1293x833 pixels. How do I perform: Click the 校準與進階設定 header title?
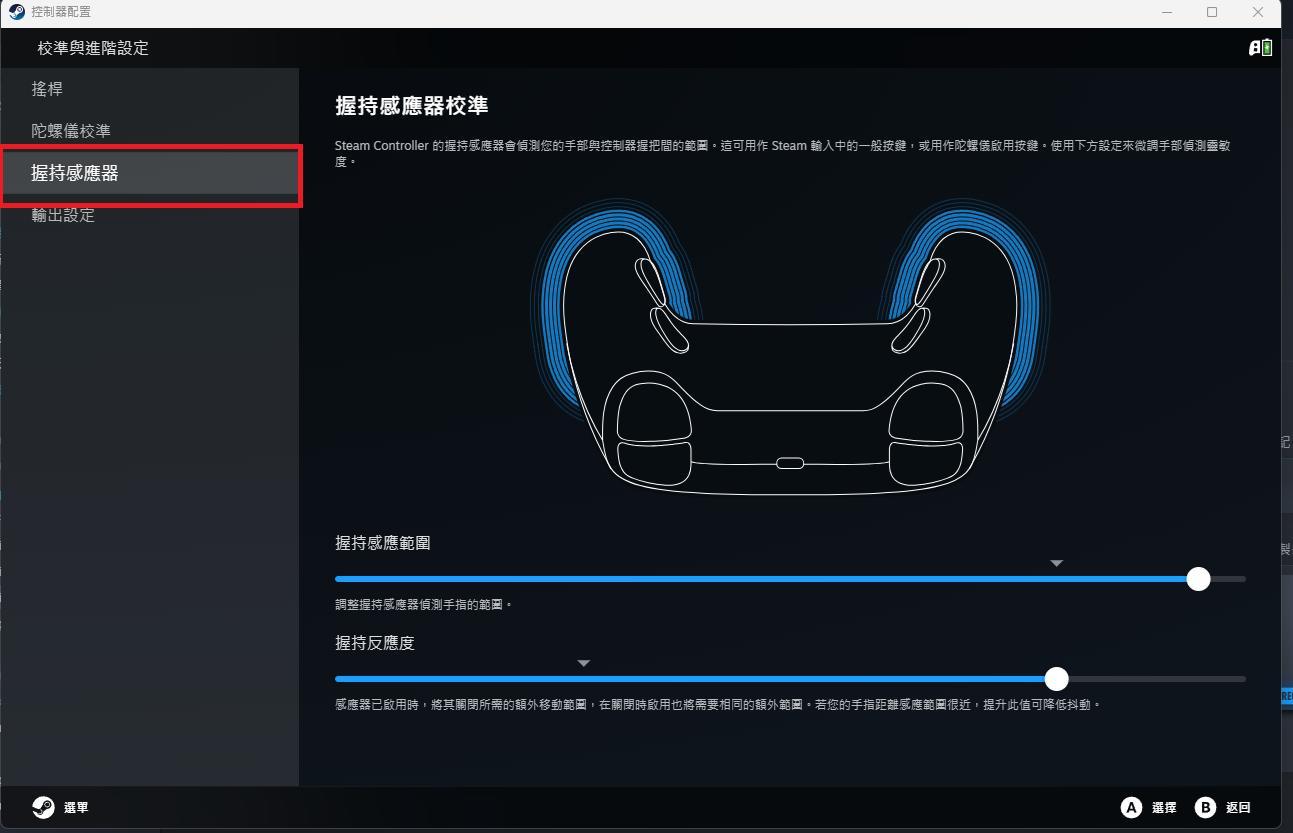pos(93,48)
